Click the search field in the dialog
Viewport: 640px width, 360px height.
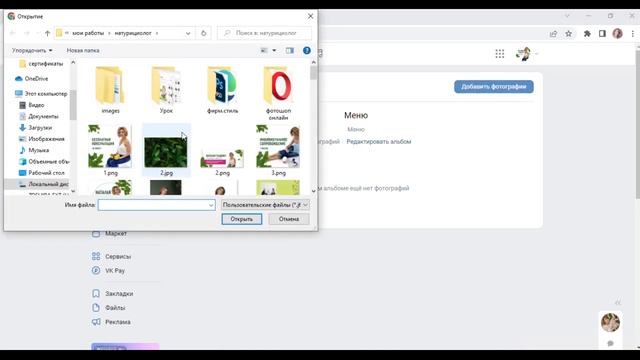[x=264, y=33]
